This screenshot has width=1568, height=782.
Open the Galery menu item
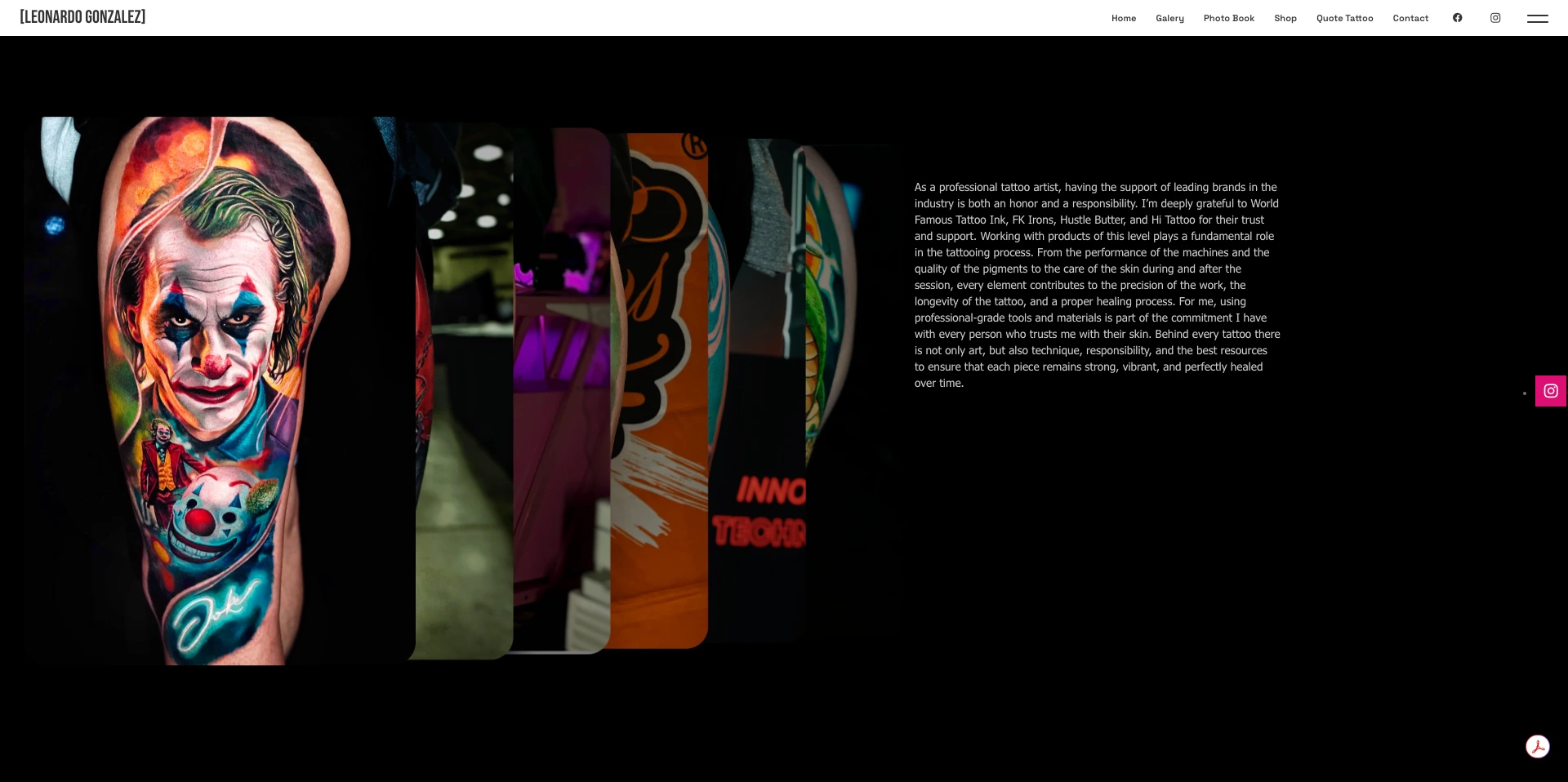tap(1169, 18)
